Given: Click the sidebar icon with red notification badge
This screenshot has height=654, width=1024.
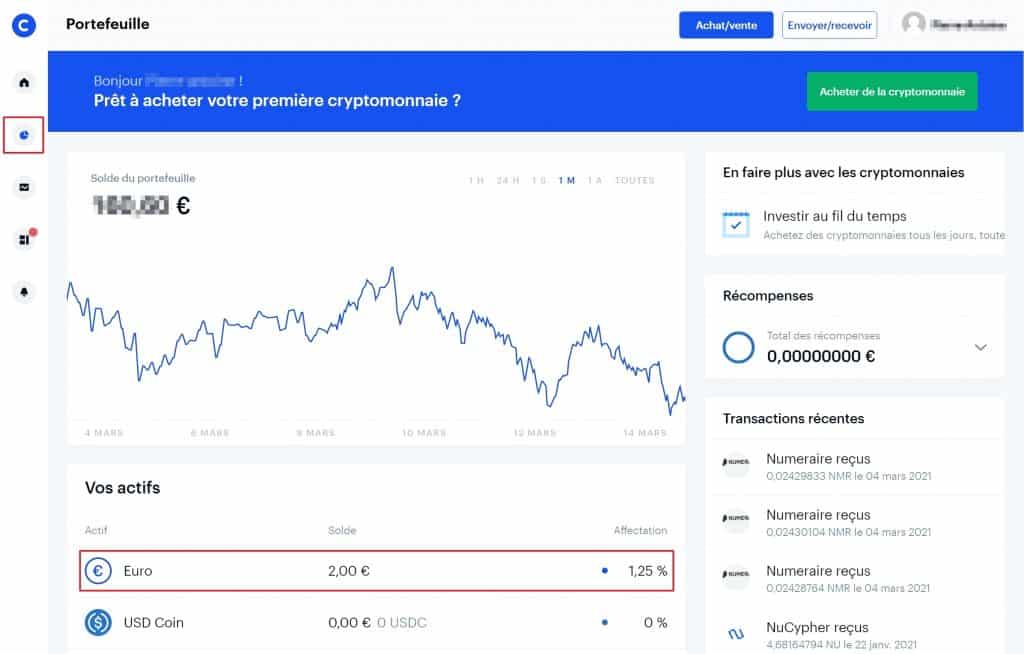Looking at the screenshot, I should [23, 239].
